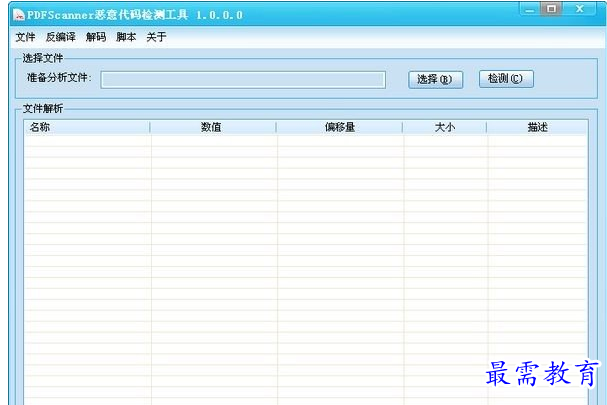Sort by the 名称 column header

tap(87, 127)
